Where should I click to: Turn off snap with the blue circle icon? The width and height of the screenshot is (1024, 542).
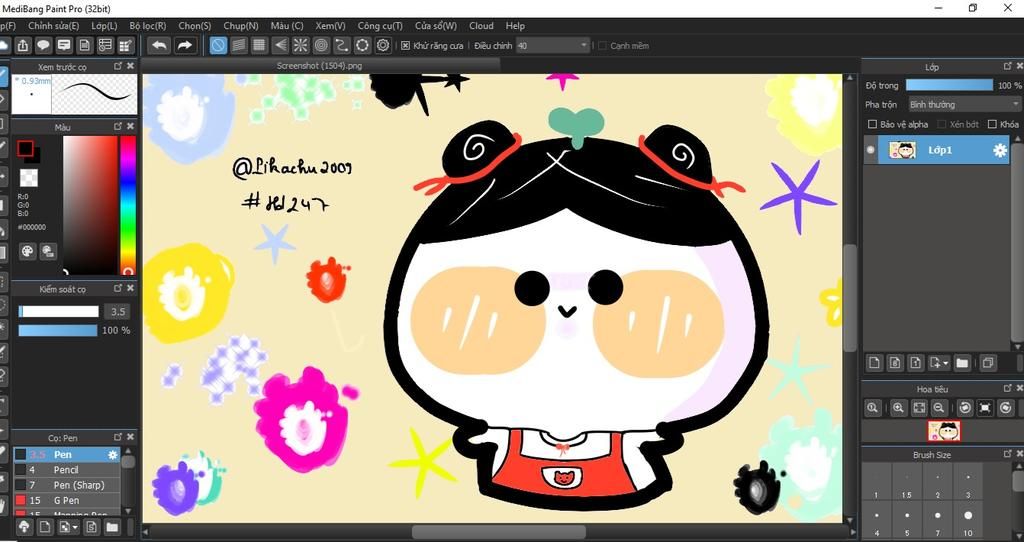pos(218,45)
